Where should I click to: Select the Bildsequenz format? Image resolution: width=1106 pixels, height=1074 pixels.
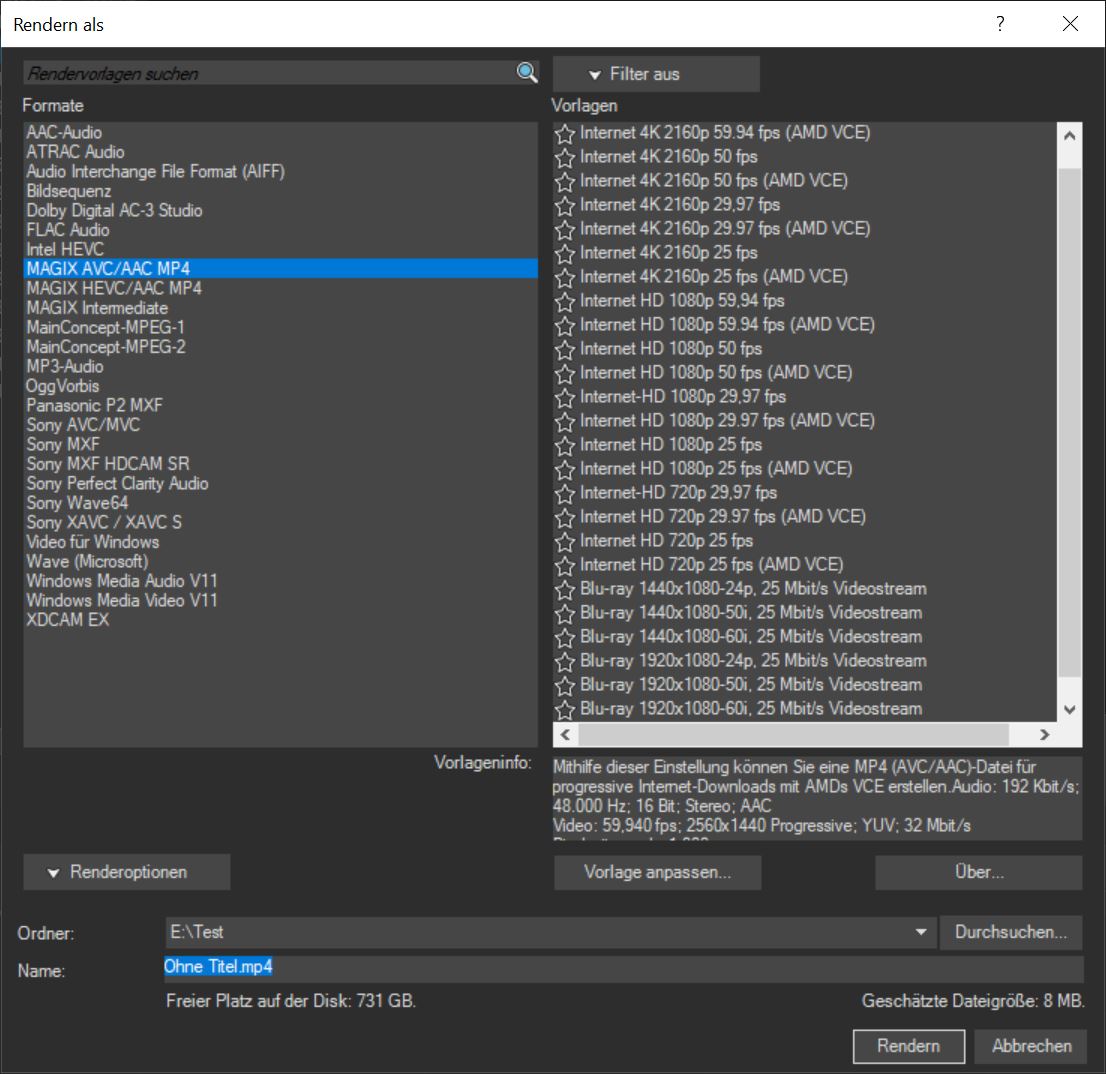(281, 191)
